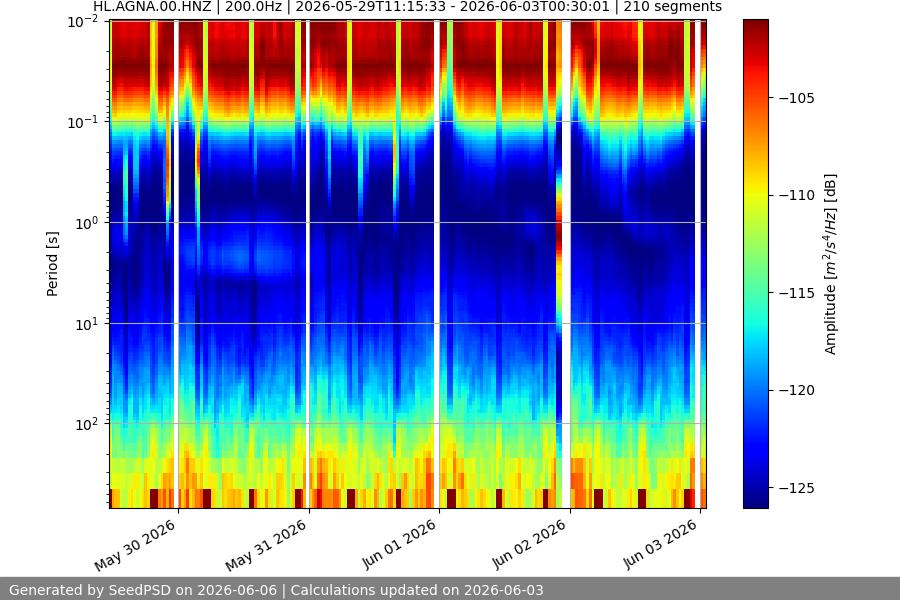This screenshot has width=900, height=600.
Task: Click the -120 colorbar tick label
Action: pyautogui.click(x=797, y=390)
